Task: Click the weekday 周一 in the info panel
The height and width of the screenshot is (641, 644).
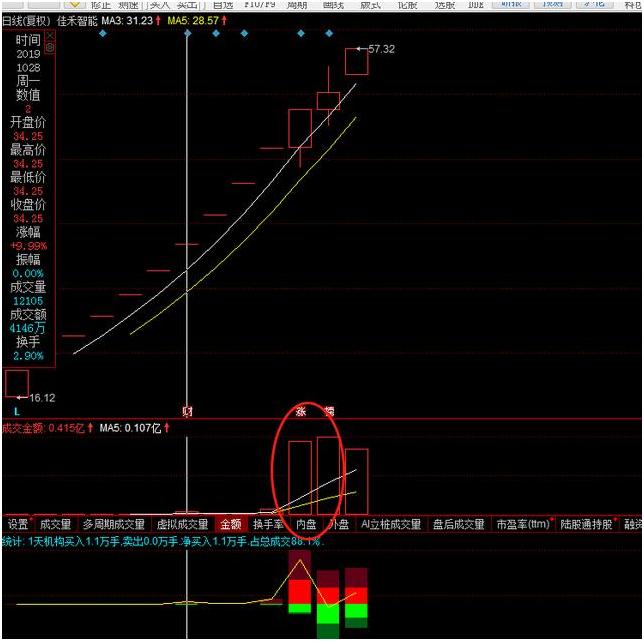Action: pos(28,81)
